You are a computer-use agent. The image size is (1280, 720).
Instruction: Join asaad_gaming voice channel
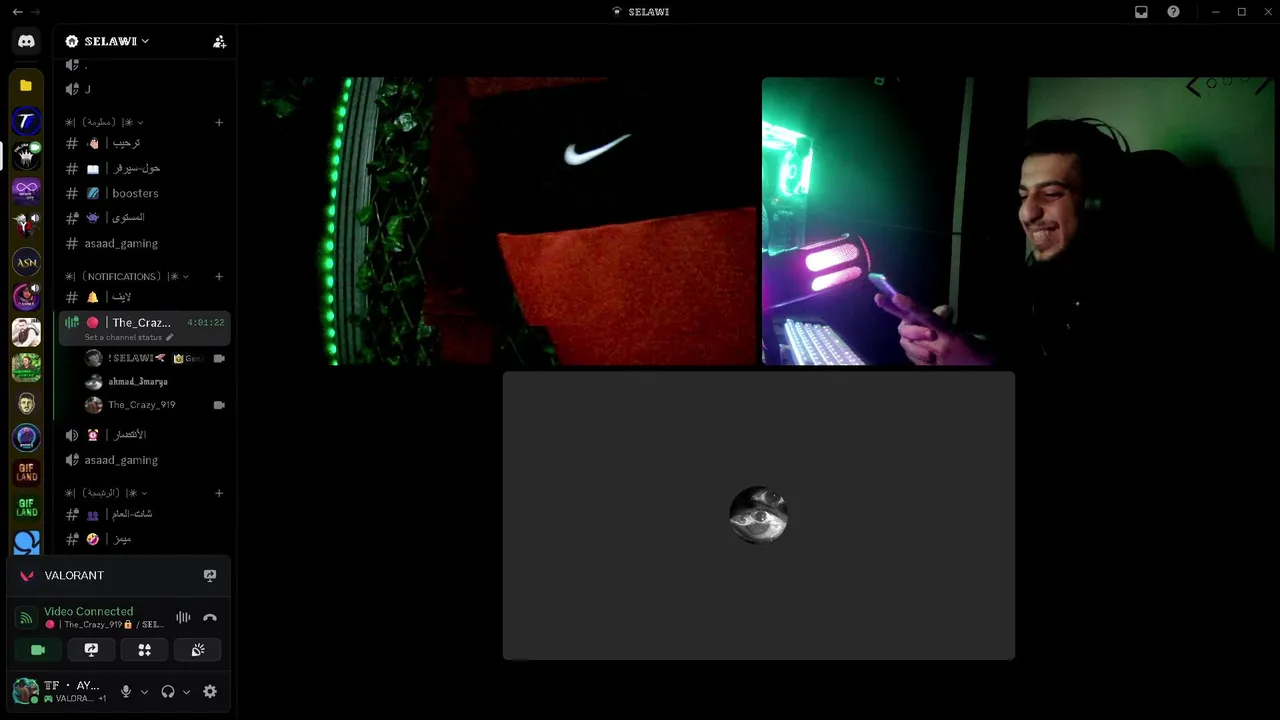click(x=145, y=460)
